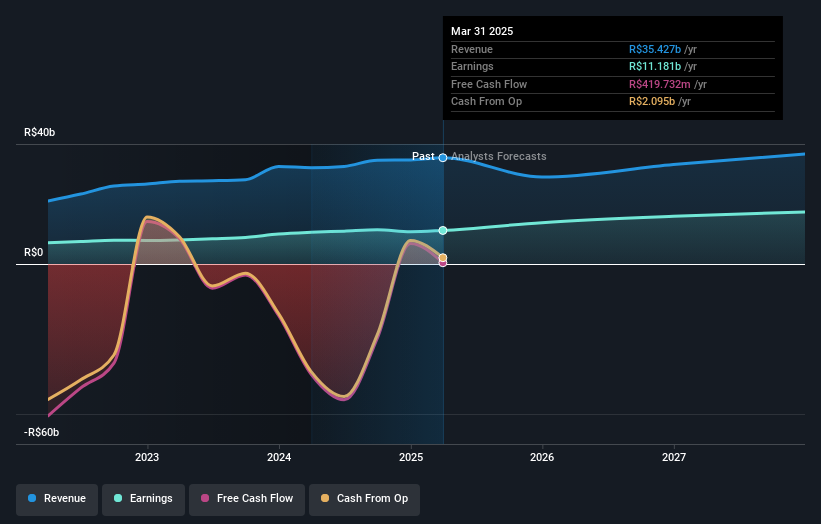Click the Mar 31 2025 tooltip date
The width and height of the screenshot is (821, 524).
pyautogui.click(x=482, y=31)
